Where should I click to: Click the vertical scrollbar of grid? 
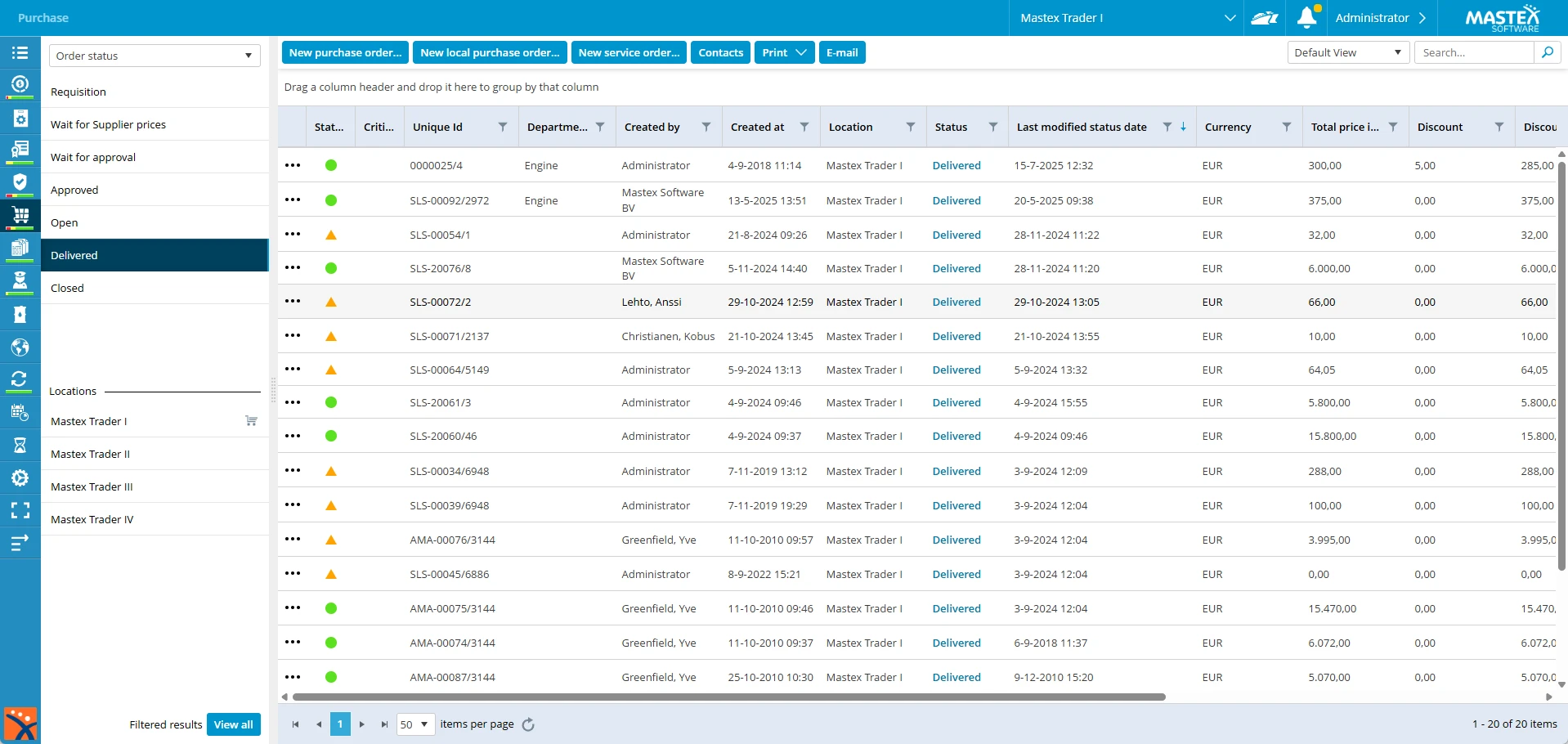pyautogui.click(x=1561, y=365)
